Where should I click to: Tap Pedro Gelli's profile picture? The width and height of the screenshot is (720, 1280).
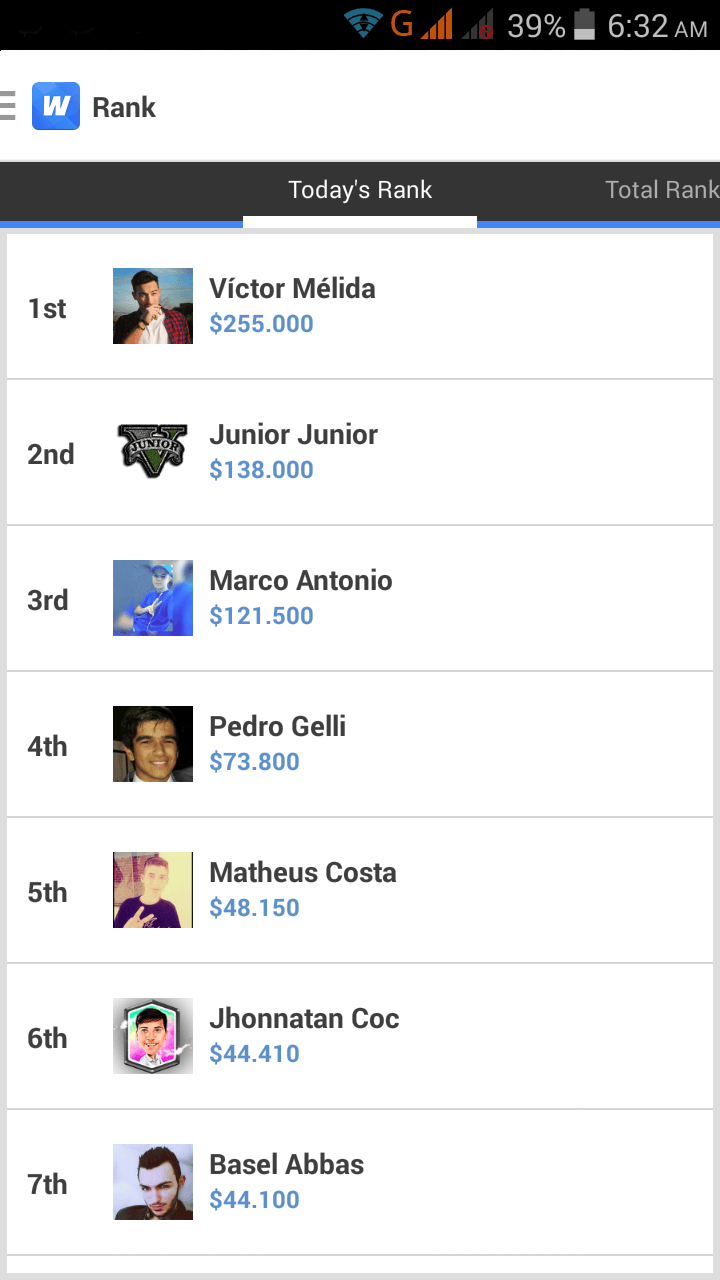[x=153, y=744]
